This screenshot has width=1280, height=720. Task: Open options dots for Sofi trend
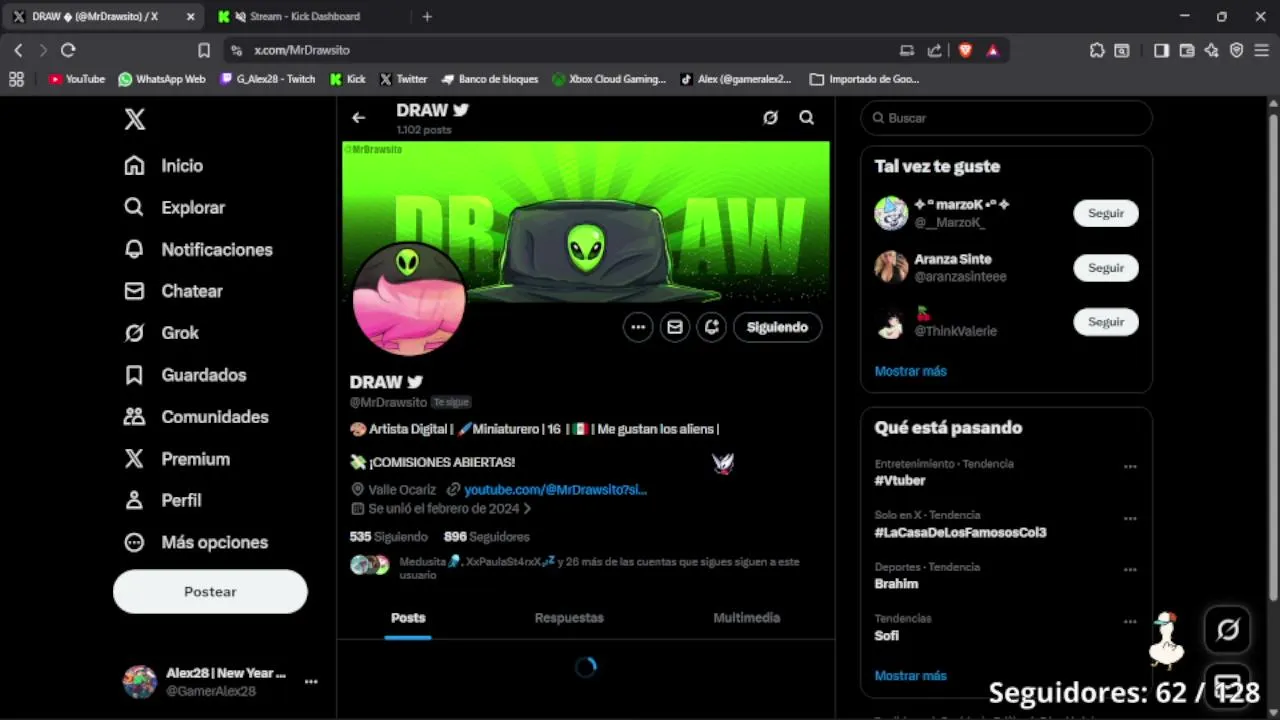tap(1130, 621)
